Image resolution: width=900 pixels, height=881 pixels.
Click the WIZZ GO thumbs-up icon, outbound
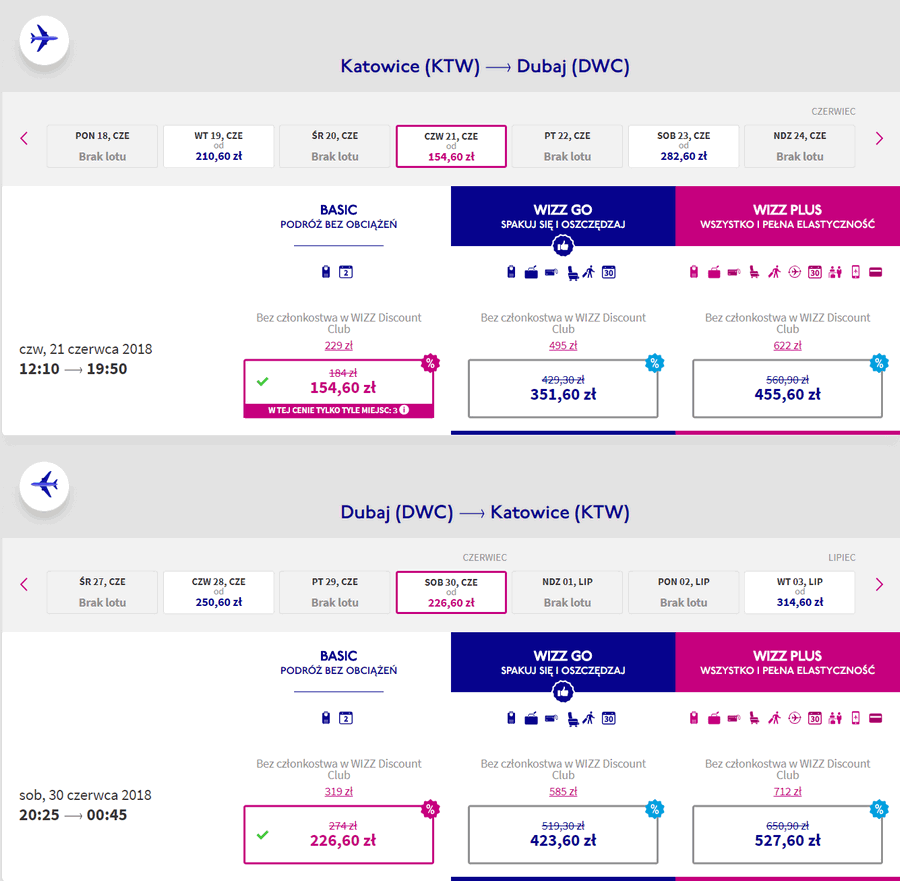562,246
